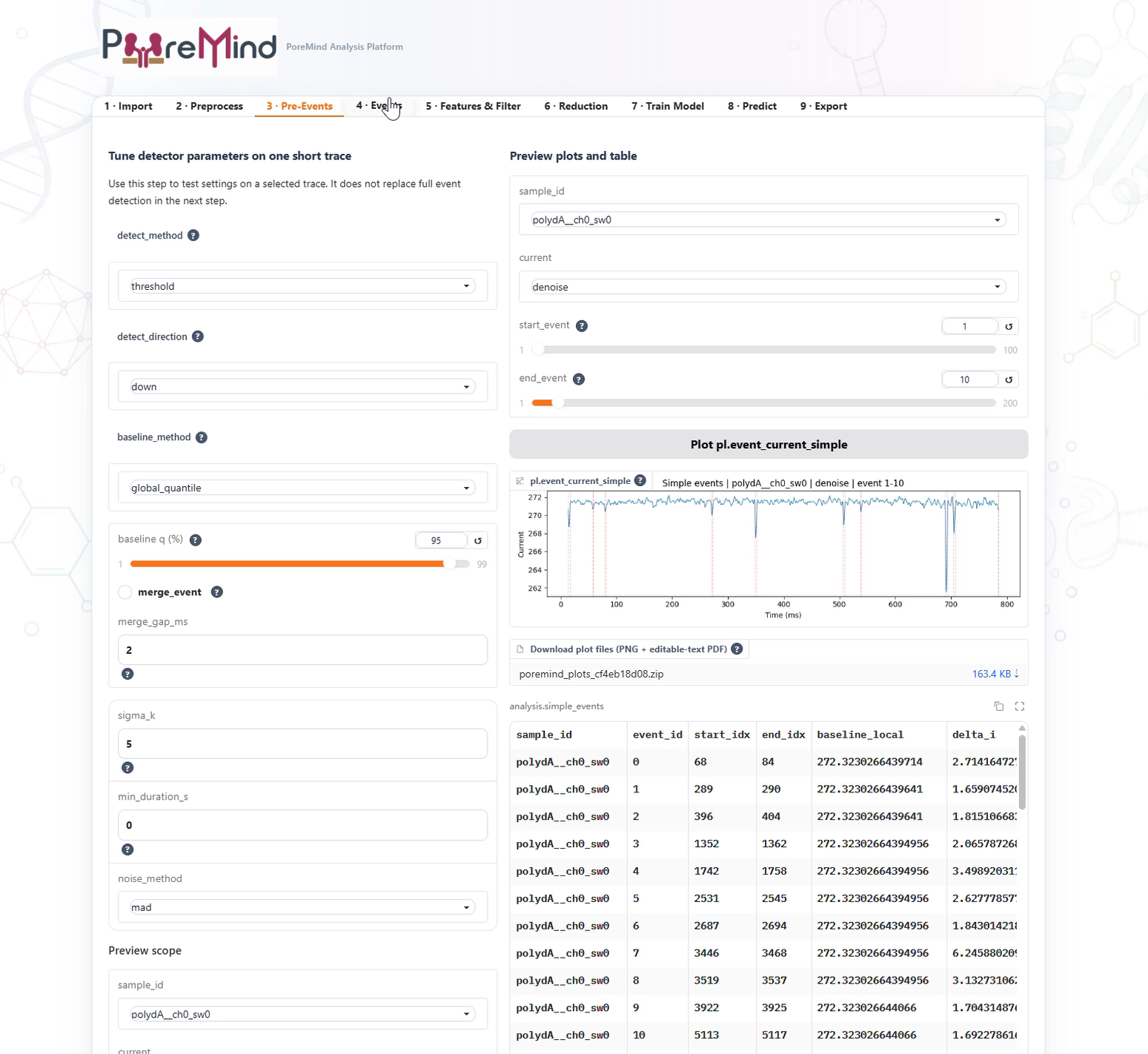This screenshot has width=1148, height=1054.
Task: Switch to 9 · Export tab
Action: [x=823, y=106]
